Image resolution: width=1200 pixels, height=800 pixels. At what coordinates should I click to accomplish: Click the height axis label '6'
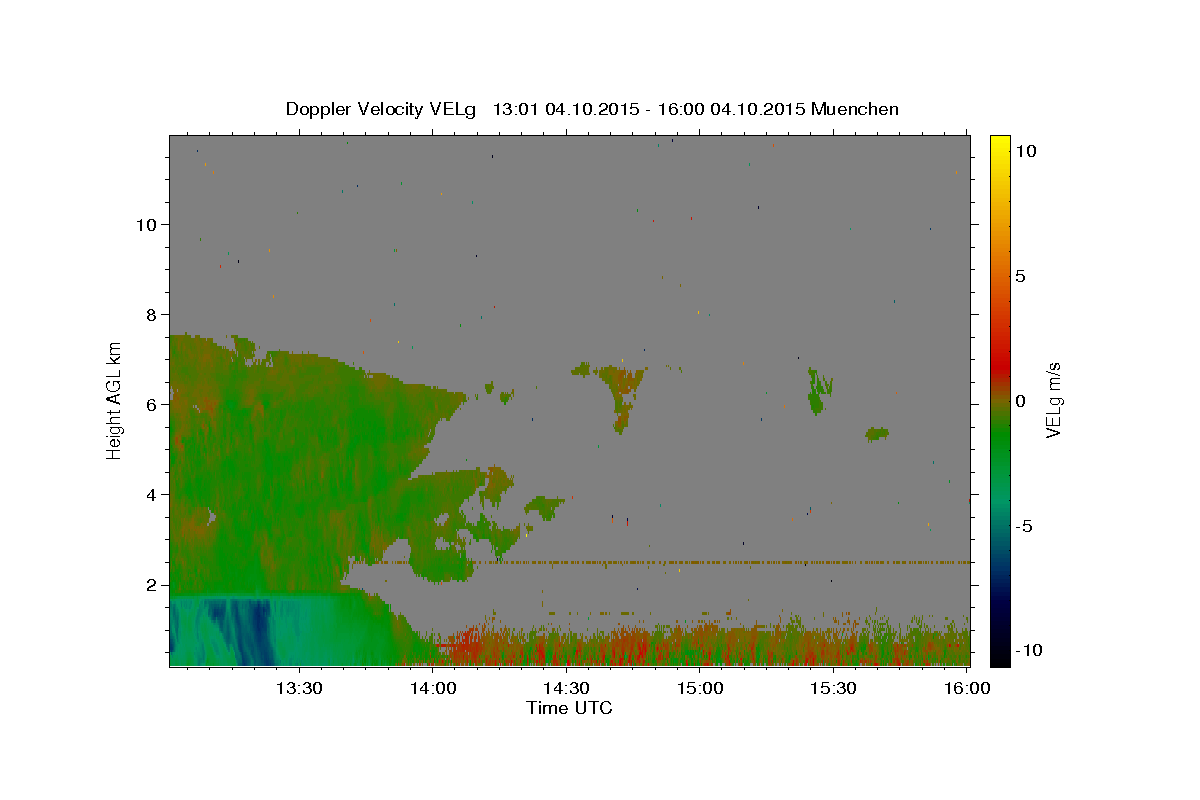[x=150, y=405]
